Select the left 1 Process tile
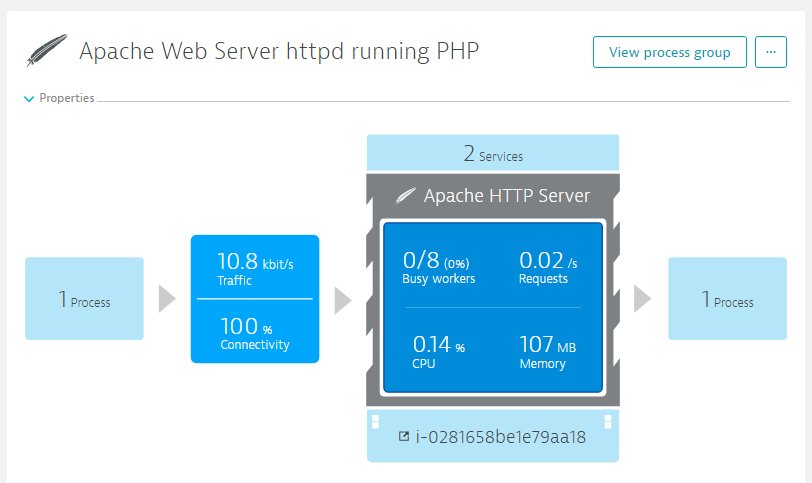The width and height of the screenshot is (812, 483). point(84,298)
